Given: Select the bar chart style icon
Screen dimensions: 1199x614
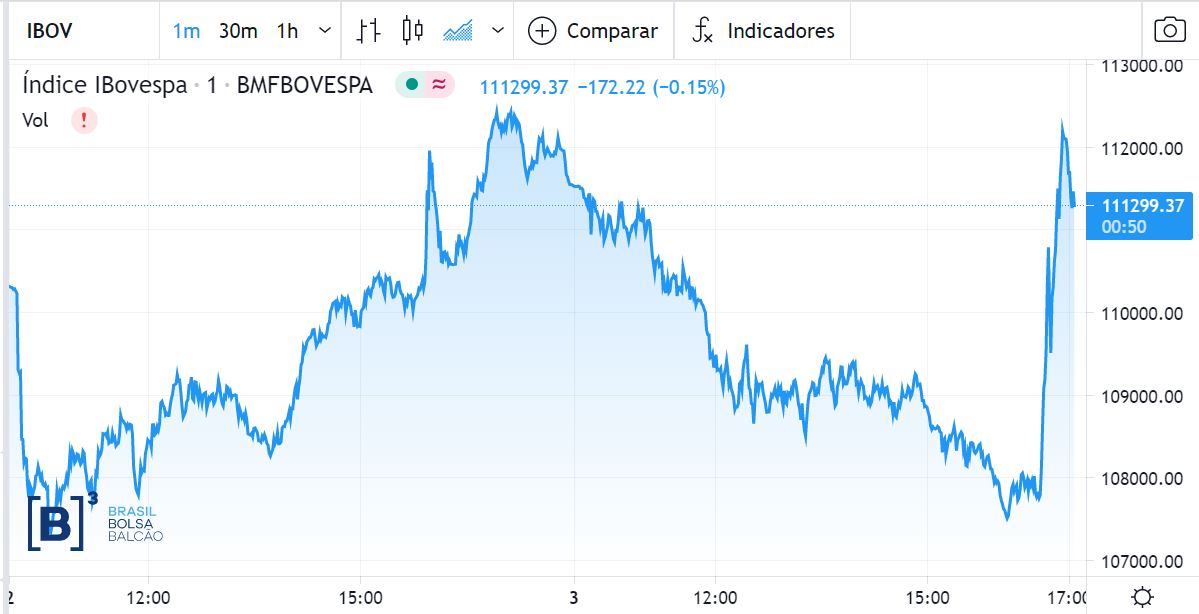Looking at the screenshot, I should click(368, 31).
